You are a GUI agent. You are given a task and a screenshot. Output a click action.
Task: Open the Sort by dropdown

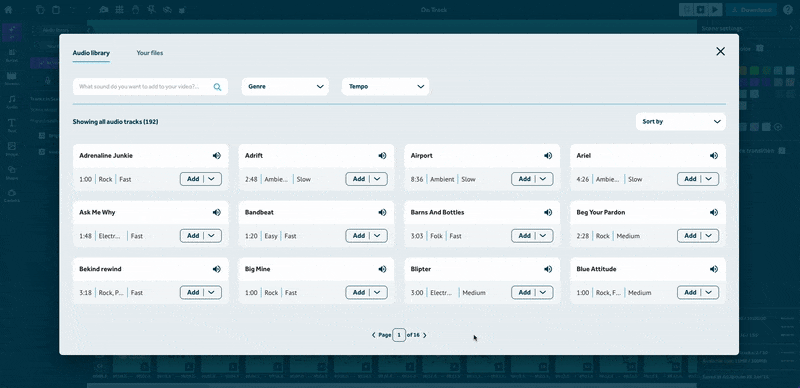681,122
